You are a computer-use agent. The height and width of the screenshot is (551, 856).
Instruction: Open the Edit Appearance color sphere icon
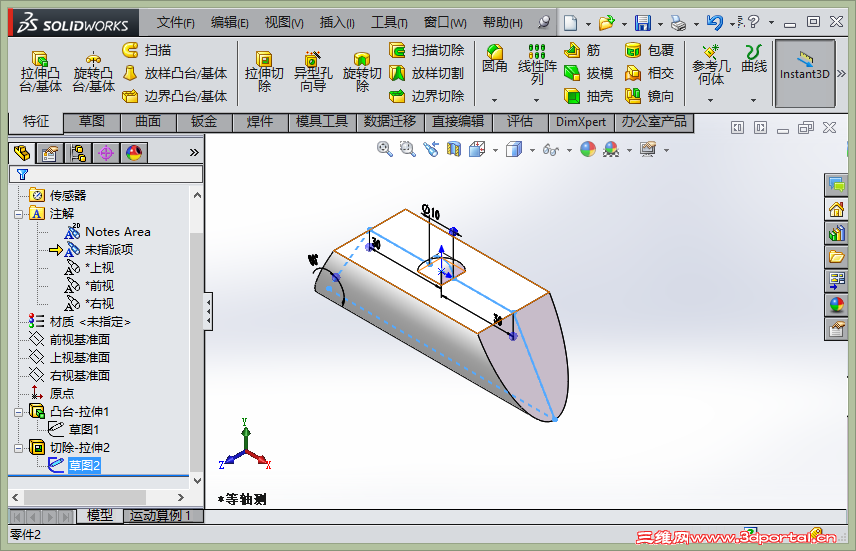(x=588, y=149)
